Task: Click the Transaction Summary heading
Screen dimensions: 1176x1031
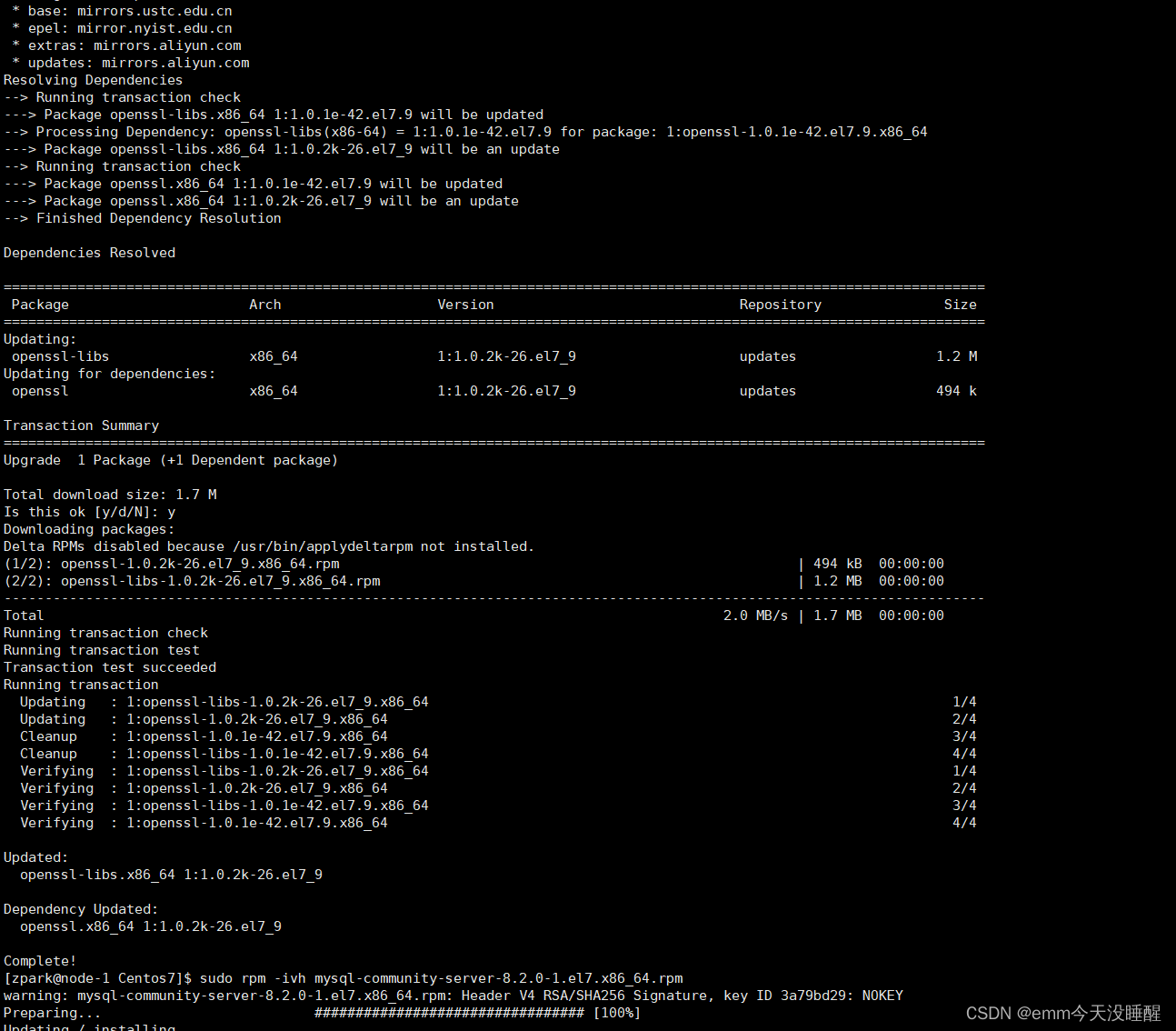Action: tap(81, 425)
